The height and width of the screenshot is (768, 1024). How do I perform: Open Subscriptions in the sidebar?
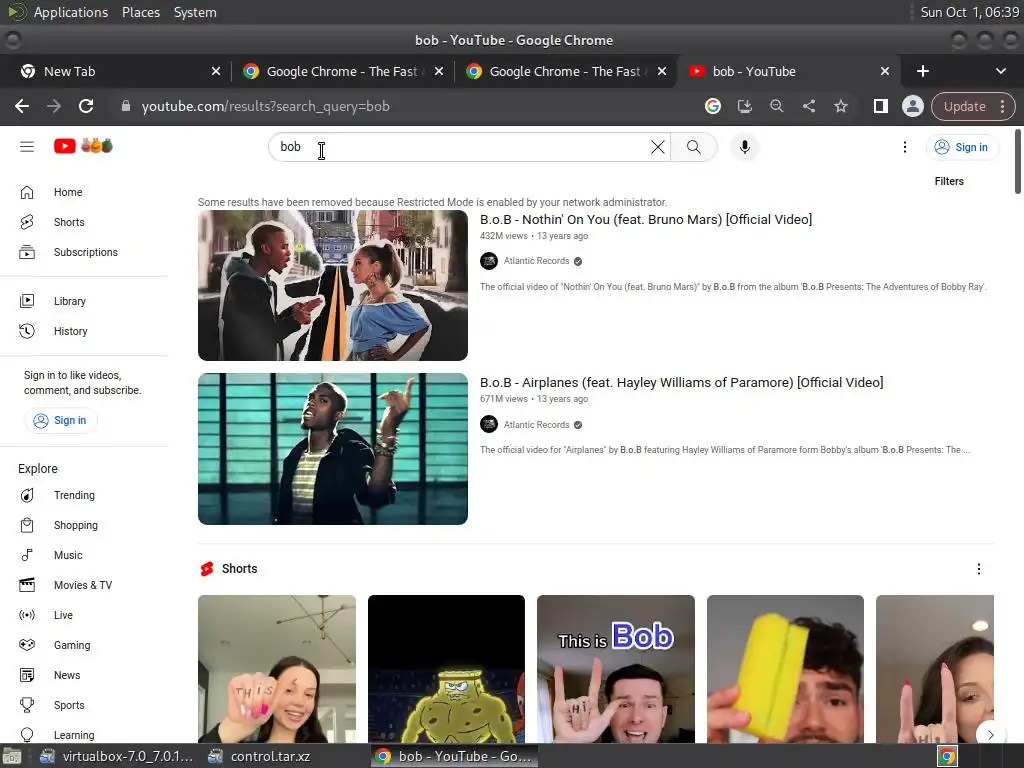coord(84,252)
